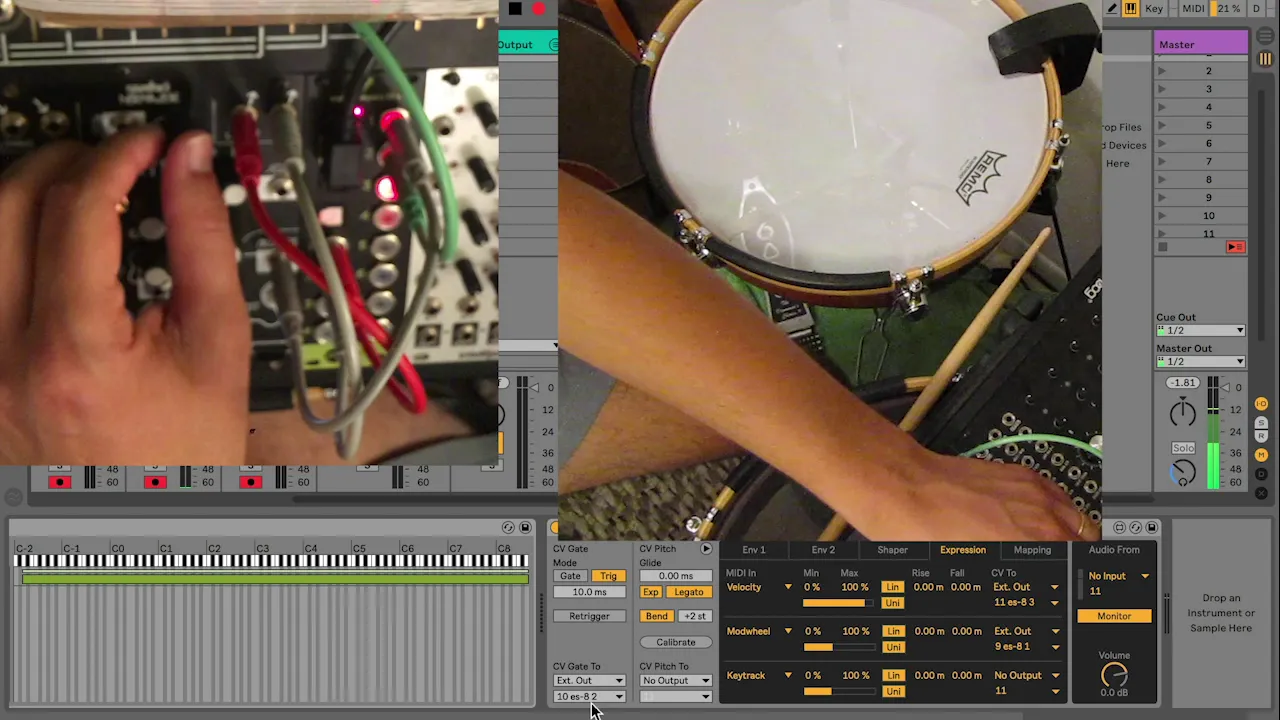1280x720 pixels.
Task: Click the Velocity range slider bar
Action: (x=838, y=602)
